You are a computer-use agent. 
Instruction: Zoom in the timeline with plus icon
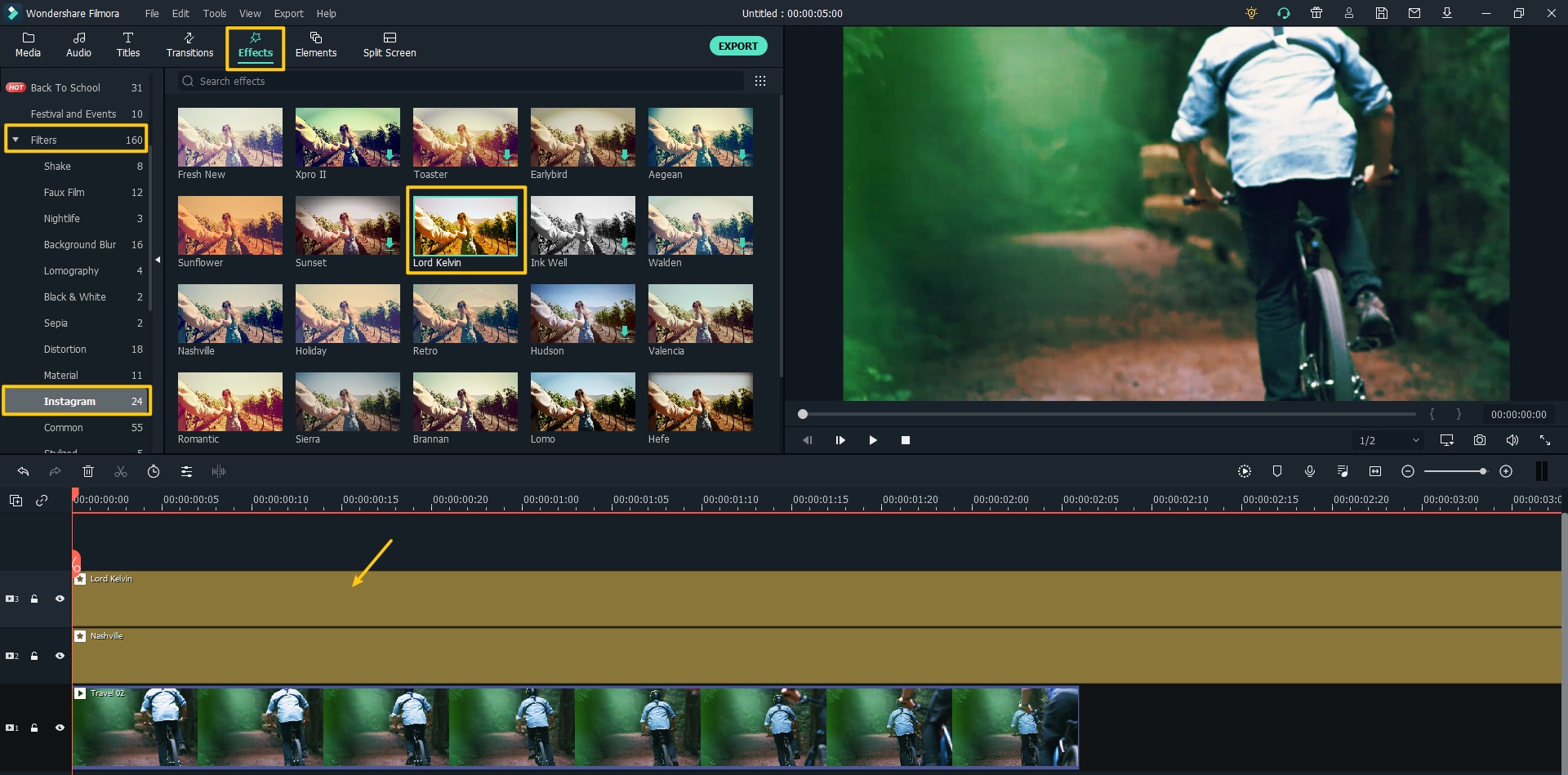1506,471
